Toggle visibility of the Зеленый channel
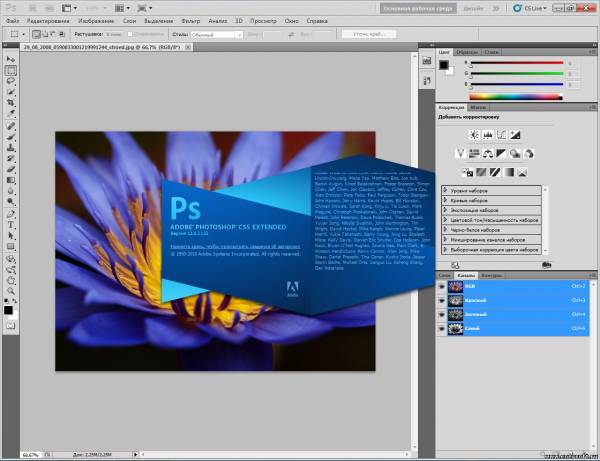The image size is (600, 461). pos(442,314)
